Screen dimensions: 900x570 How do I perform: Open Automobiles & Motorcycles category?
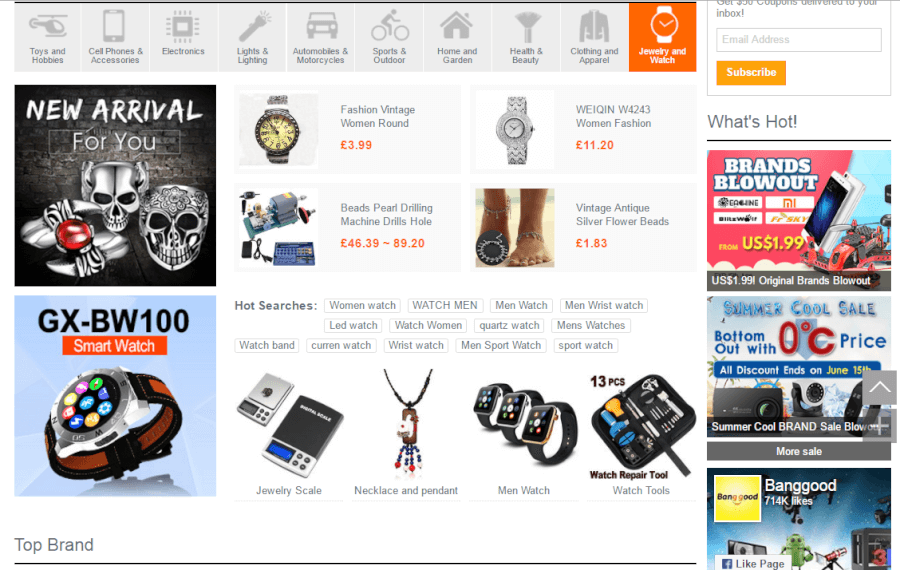(x=321, y=38)
